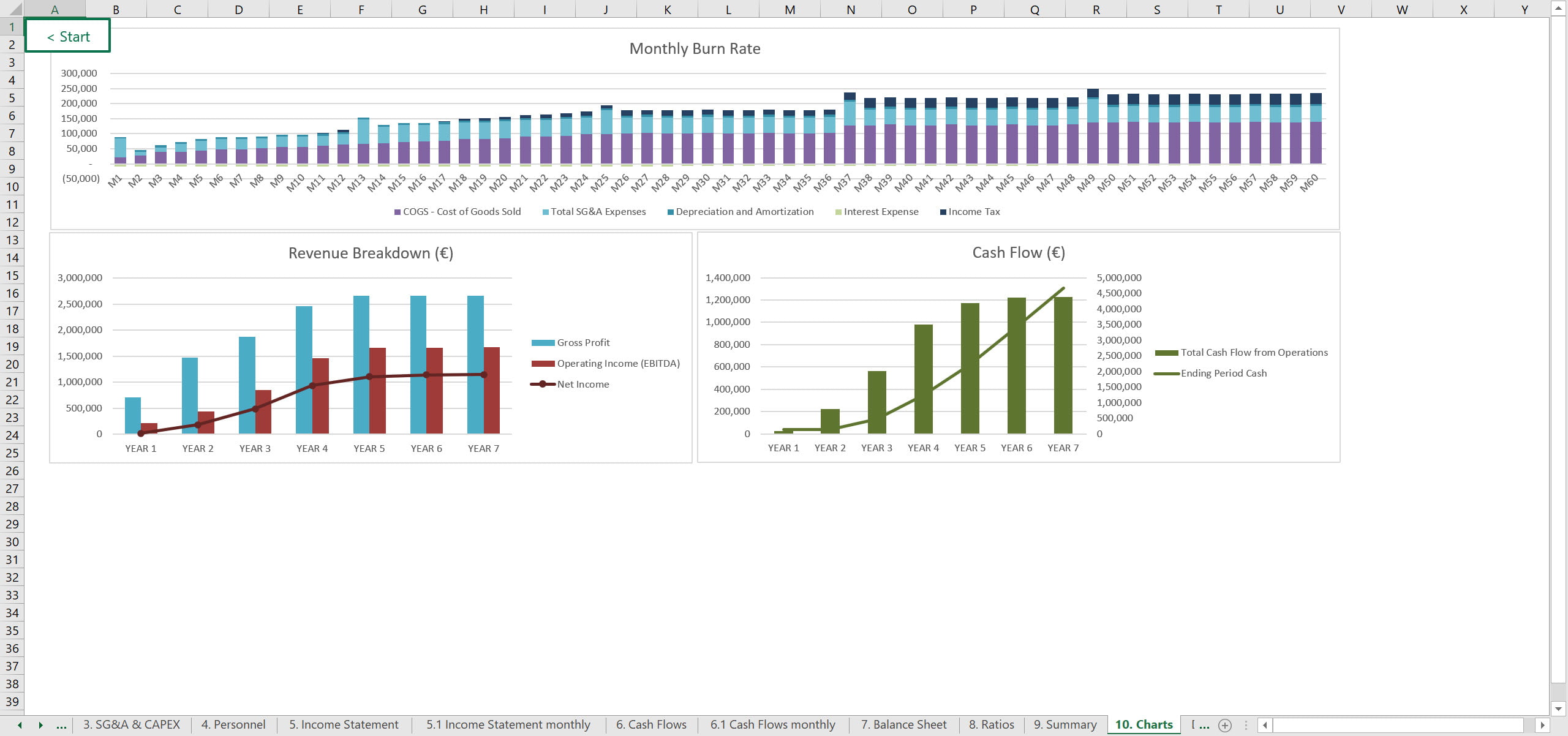
Task: Show hidden sheet tabs via left ellipsis
Action: 61,725
